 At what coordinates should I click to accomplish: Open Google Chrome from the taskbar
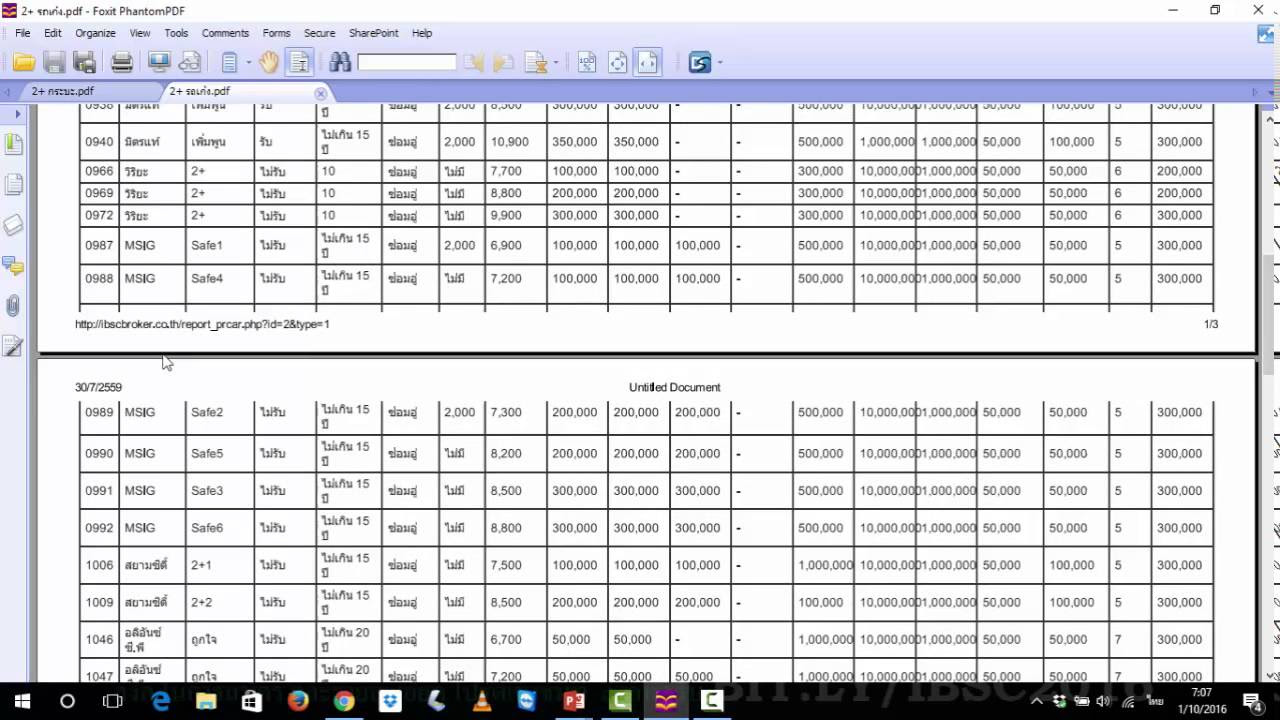point(344,701)
